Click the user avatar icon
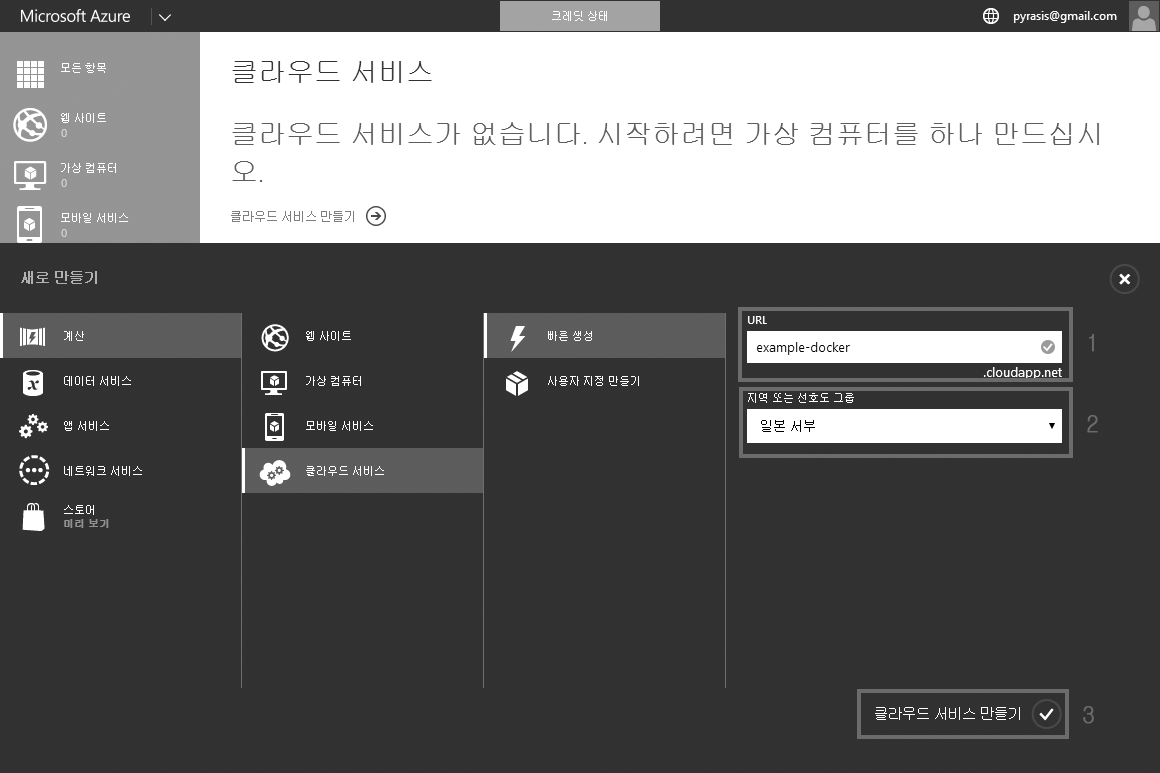 (1143, 16)
